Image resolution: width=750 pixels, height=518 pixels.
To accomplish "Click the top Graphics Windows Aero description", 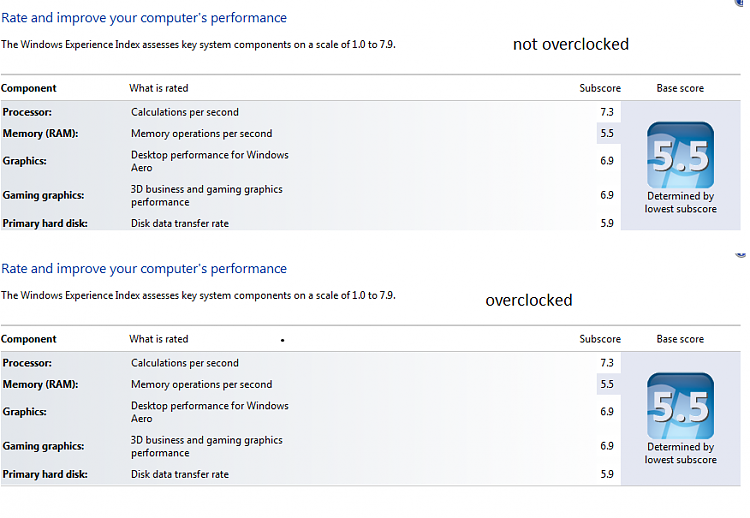I will pos(210,161).
